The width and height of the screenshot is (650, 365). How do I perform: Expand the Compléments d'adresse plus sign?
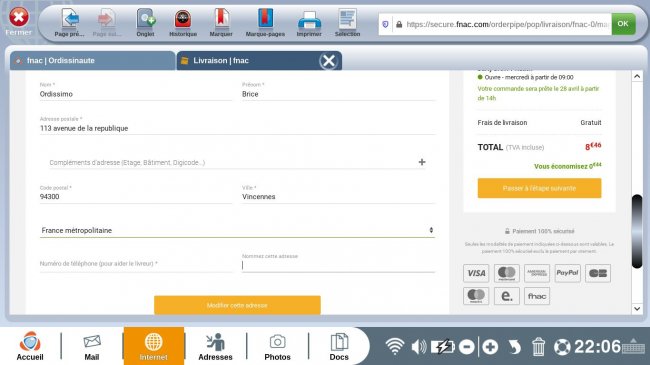tap(422, 162)
